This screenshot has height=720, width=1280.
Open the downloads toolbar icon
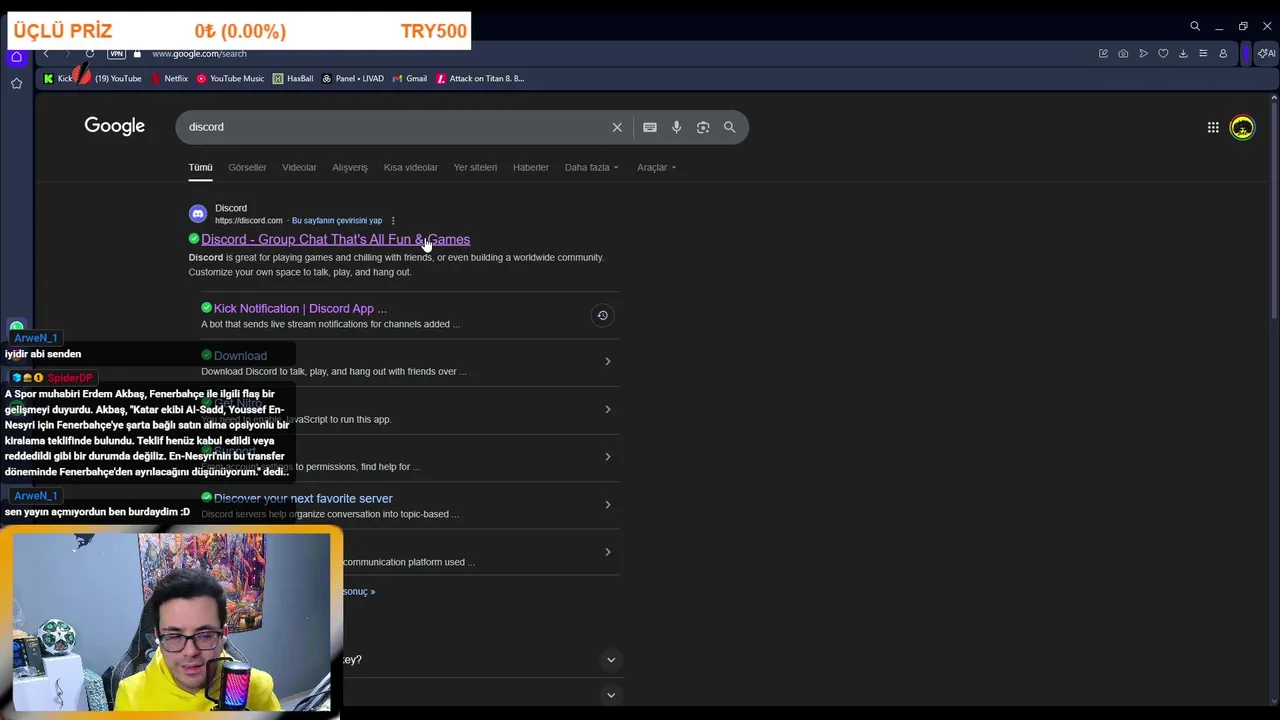click(1183, 54)
